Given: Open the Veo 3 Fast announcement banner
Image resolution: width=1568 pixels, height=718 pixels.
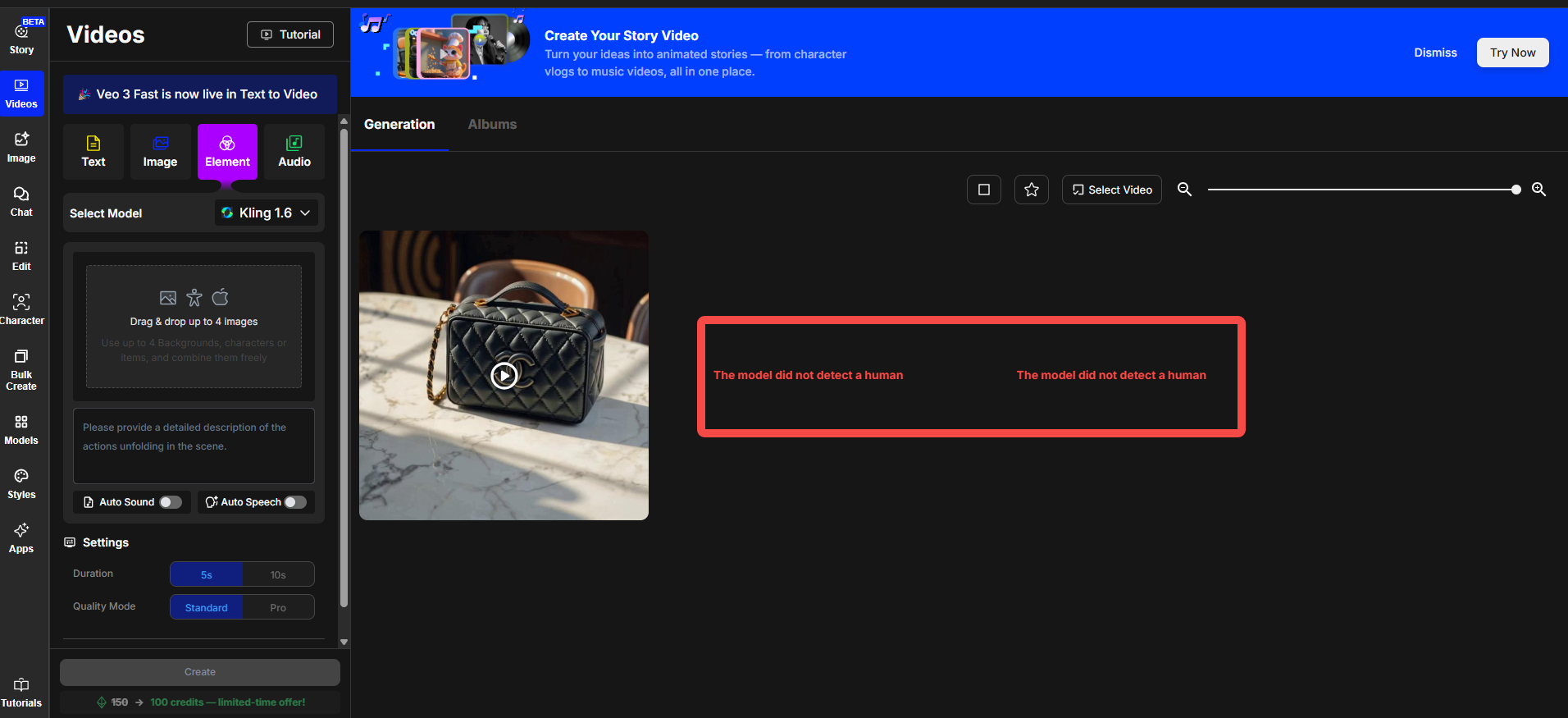Looking at the screenshot, I should 200,94.
